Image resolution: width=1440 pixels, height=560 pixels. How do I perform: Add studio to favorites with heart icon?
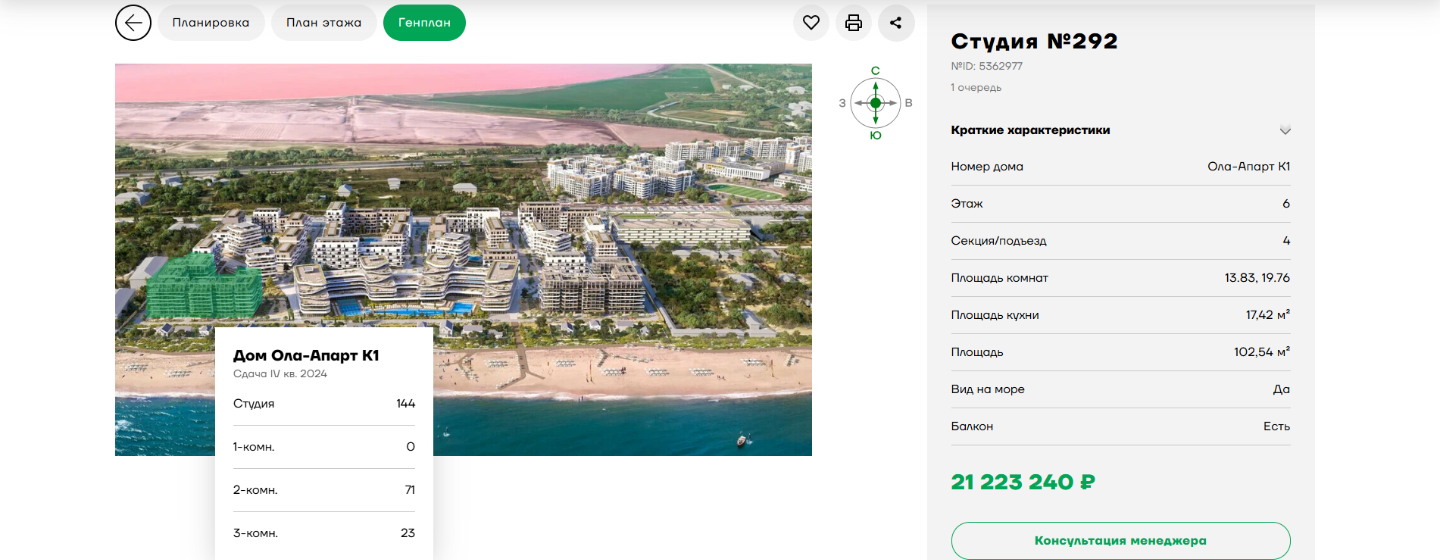811,22
